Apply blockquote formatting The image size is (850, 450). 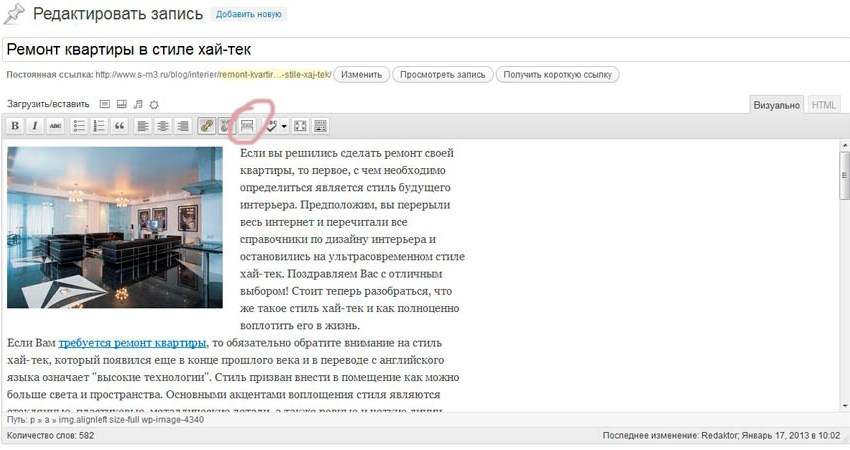(x=120, y=126)
